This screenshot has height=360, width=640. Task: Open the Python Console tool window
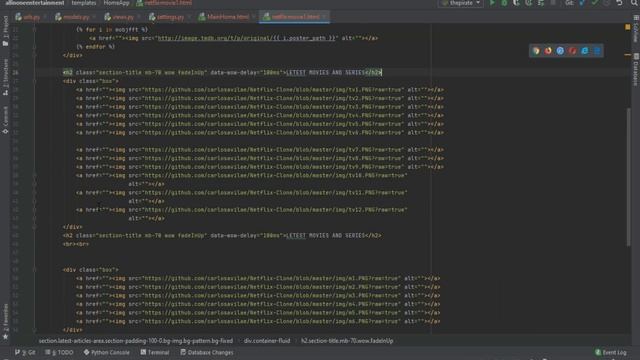[x=106, y=352]
